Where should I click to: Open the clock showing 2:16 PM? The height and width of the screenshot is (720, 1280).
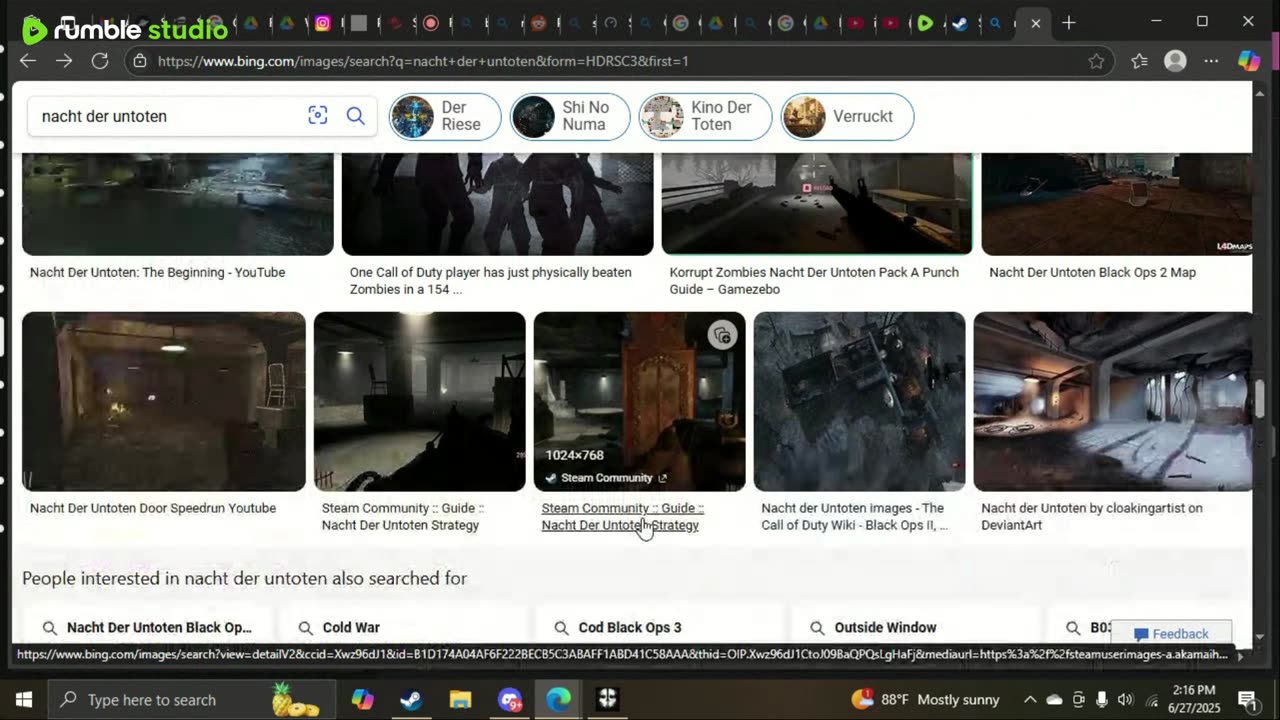pos(1191,700)
